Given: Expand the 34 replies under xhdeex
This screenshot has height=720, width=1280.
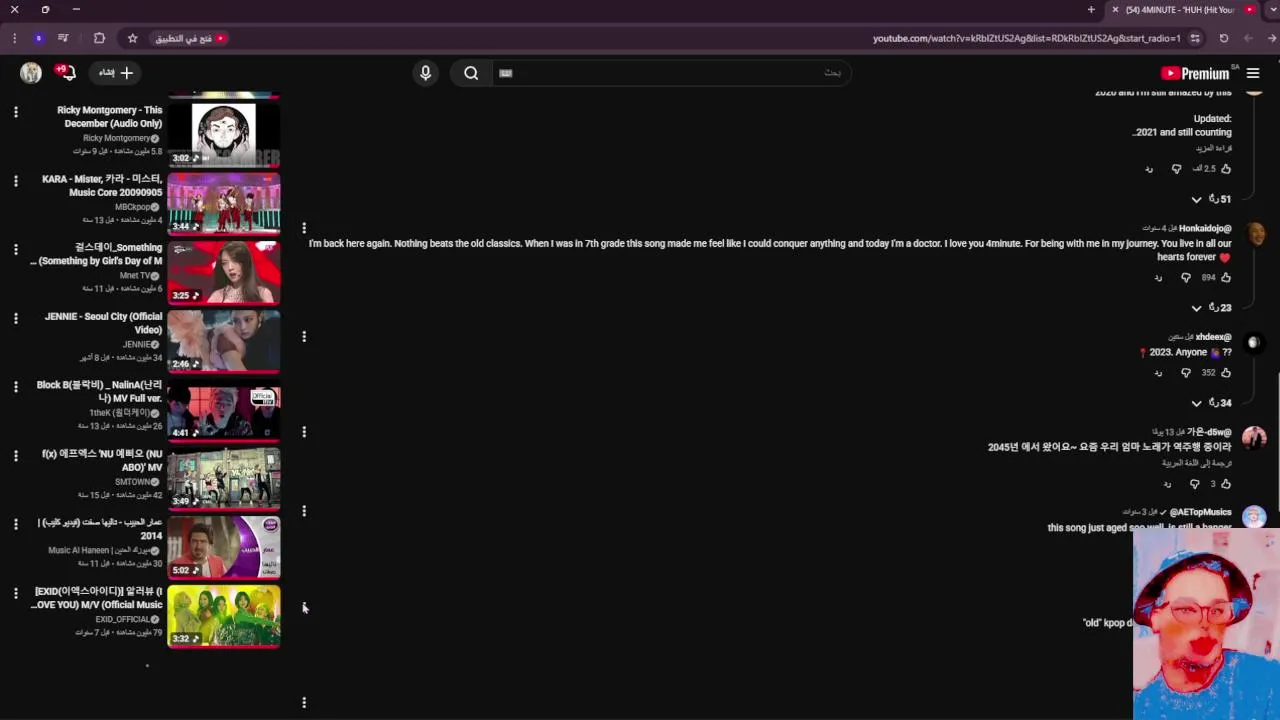Looking at the screenshot, I should click(1211, 403).
